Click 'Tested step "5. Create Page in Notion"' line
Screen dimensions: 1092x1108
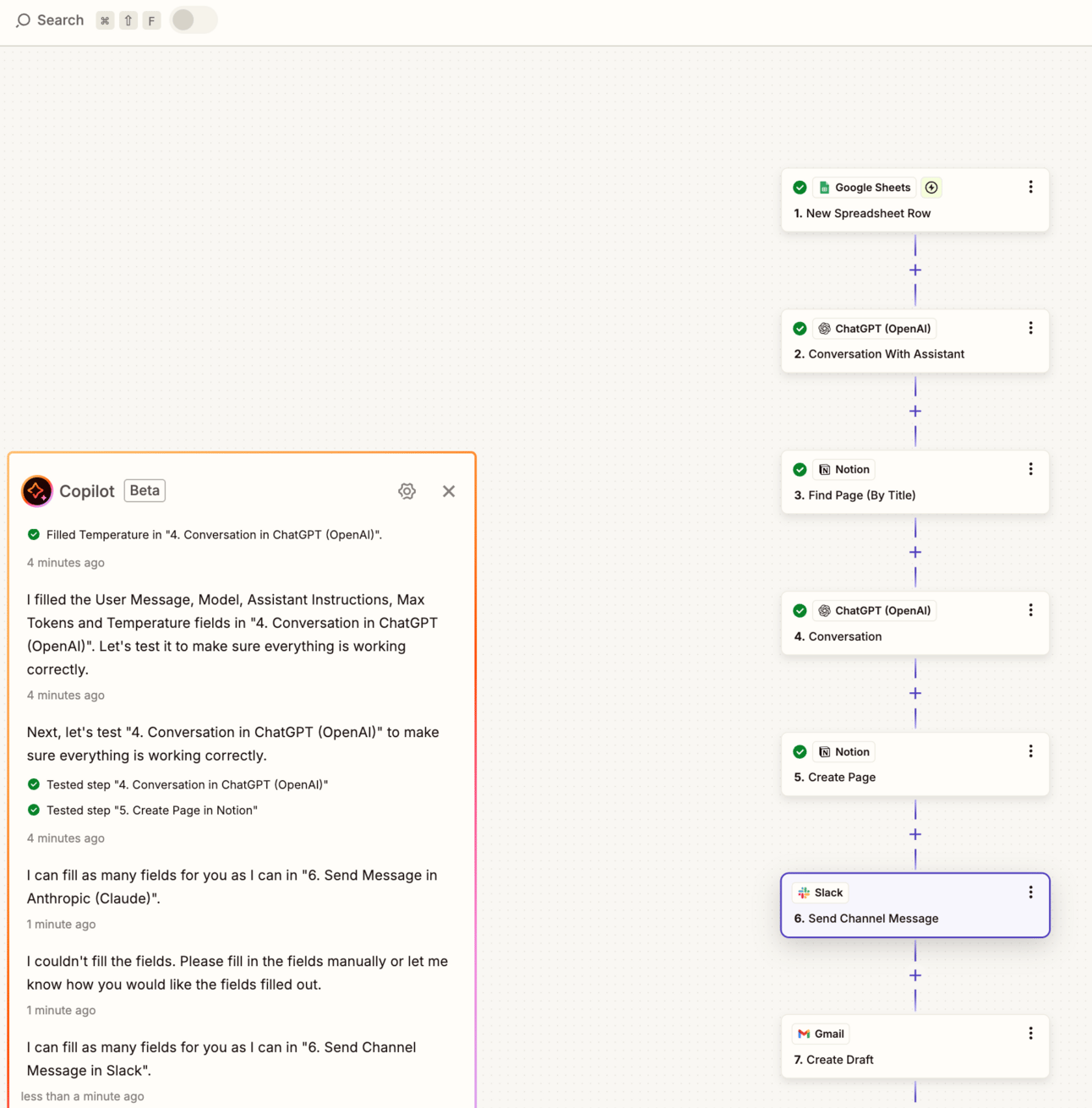(x=152, y=811)
